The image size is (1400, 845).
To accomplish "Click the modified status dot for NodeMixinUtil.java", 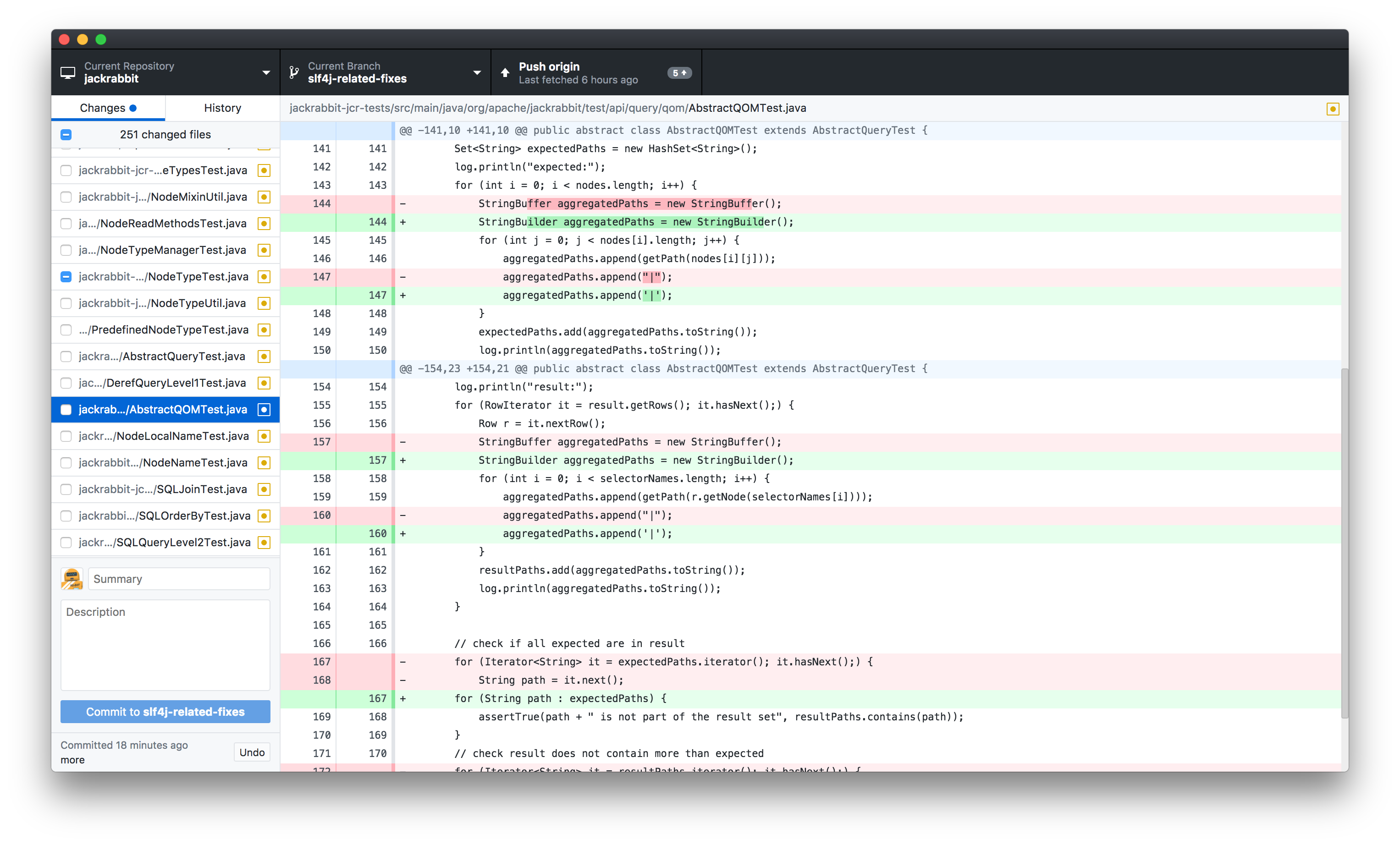I will (264, 197).
